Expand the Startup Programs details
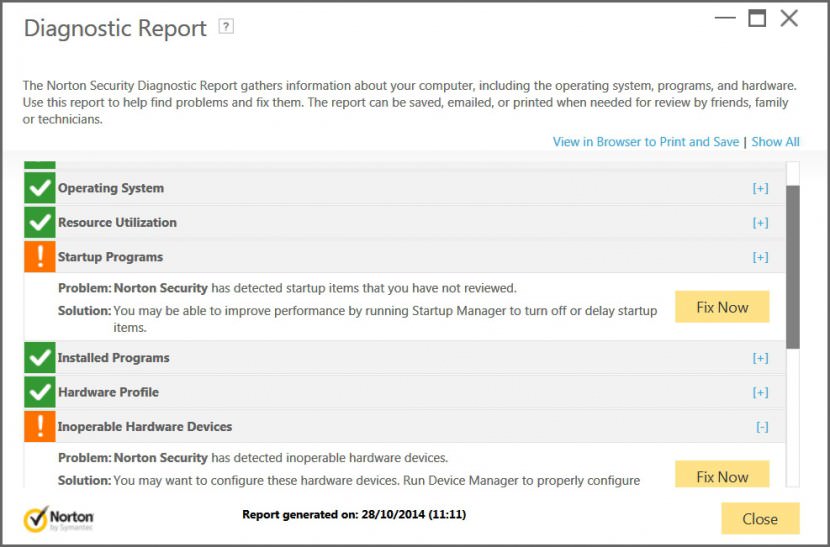 pyautogui.click(x=761, y=257)
